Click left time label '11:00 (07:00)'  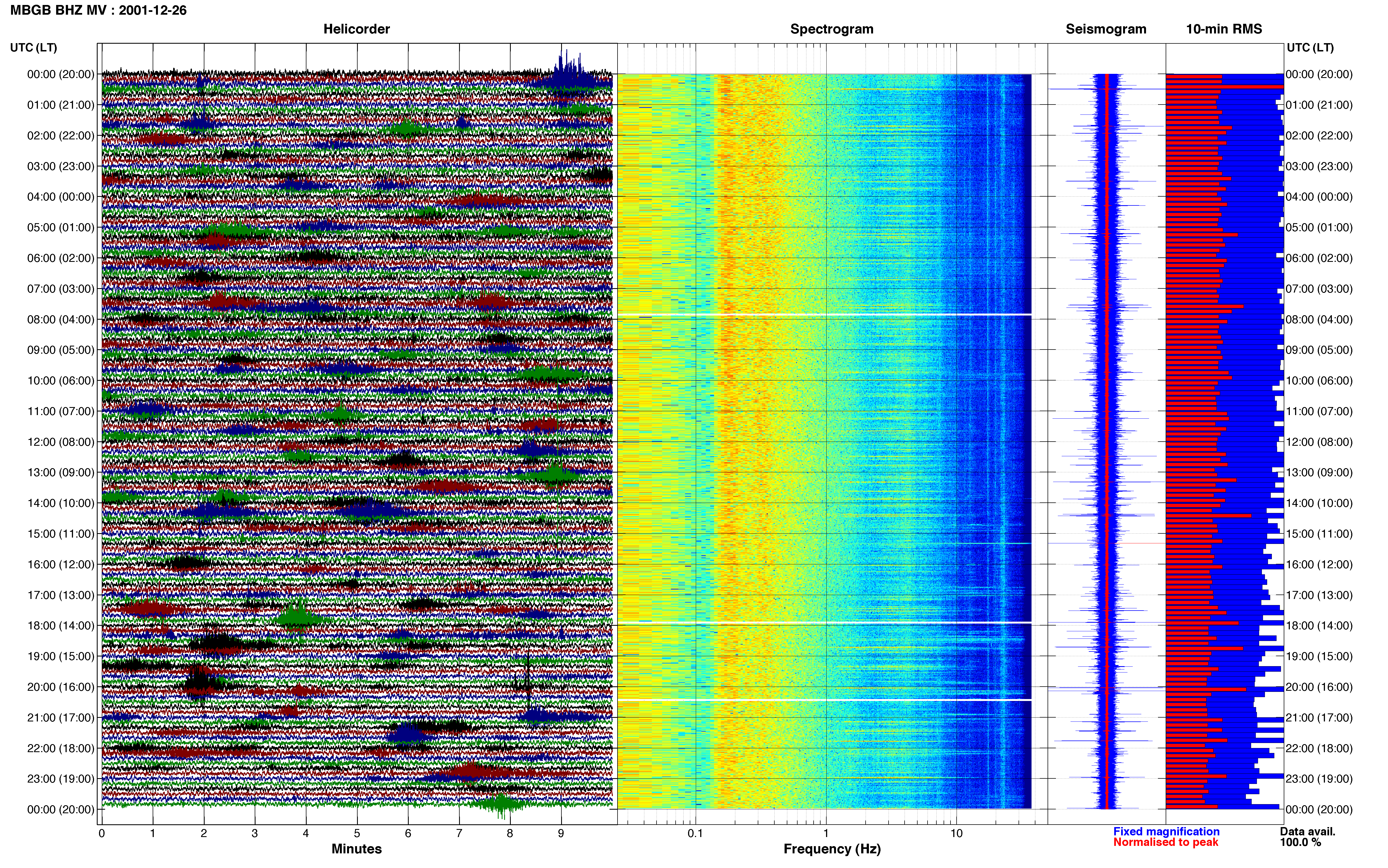pyautogui.click(x=60, y=411)
